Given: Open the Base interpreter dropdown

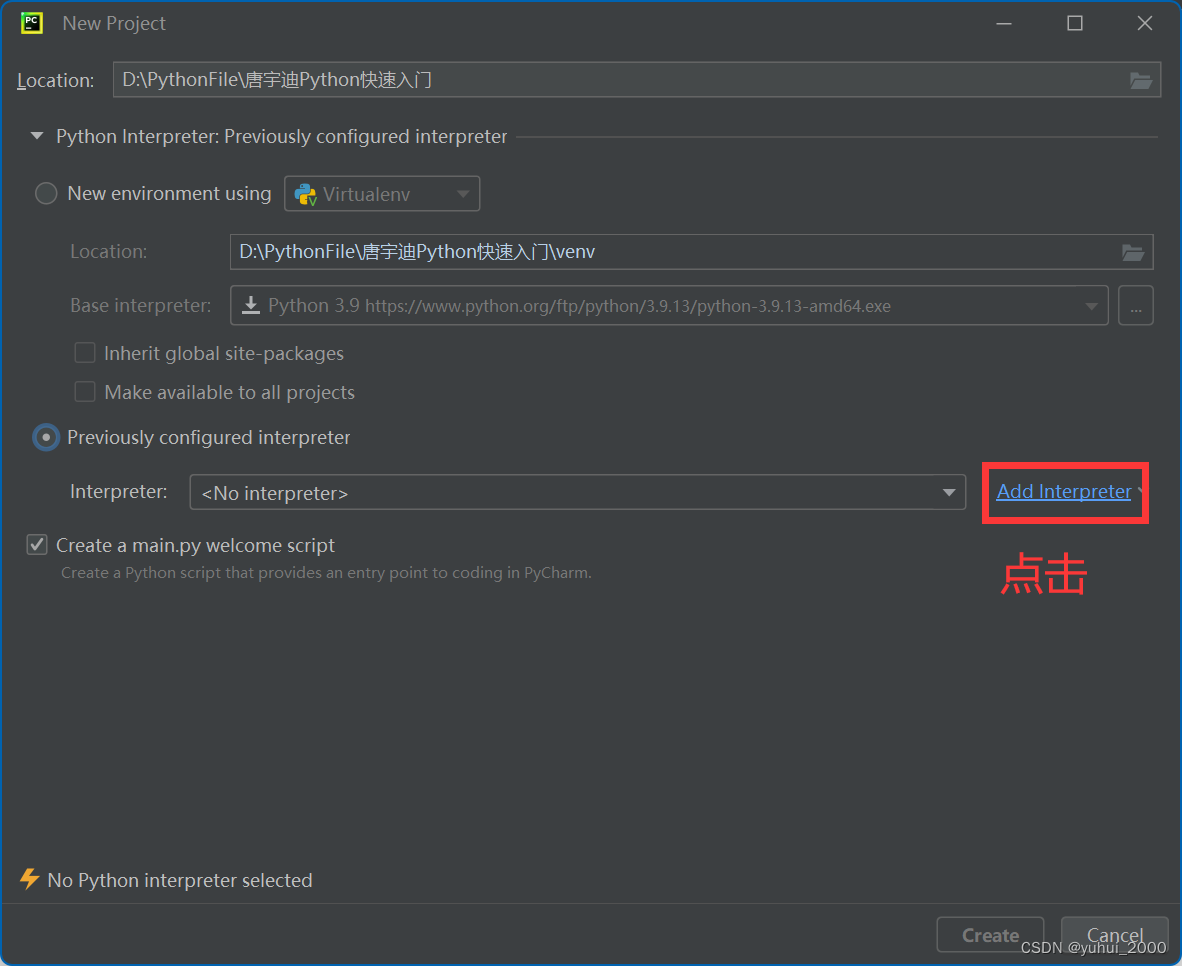Looking at the screenshot, I should [x=669, y=305].
